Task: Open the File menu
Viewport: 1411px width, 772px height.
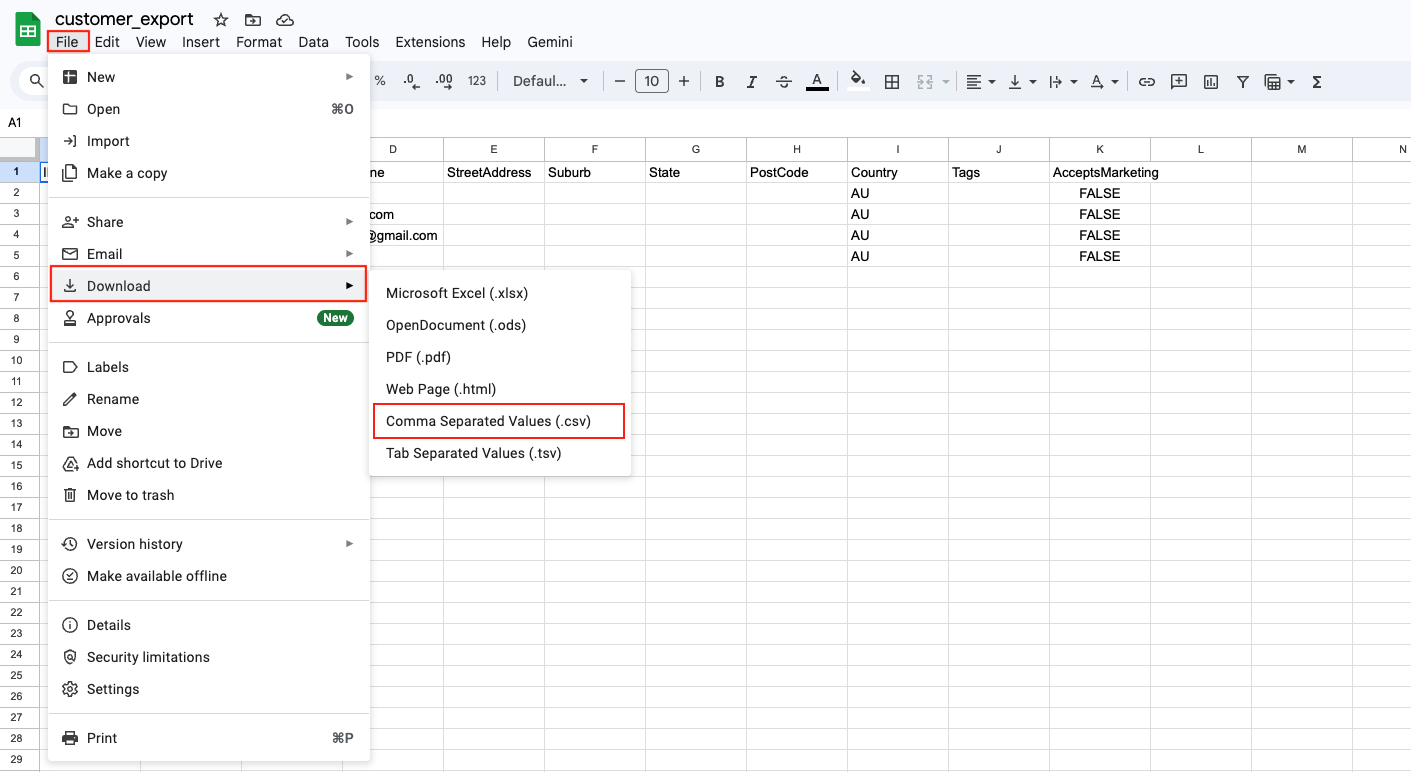Action: pyautogui.click(x=67, y=42)
